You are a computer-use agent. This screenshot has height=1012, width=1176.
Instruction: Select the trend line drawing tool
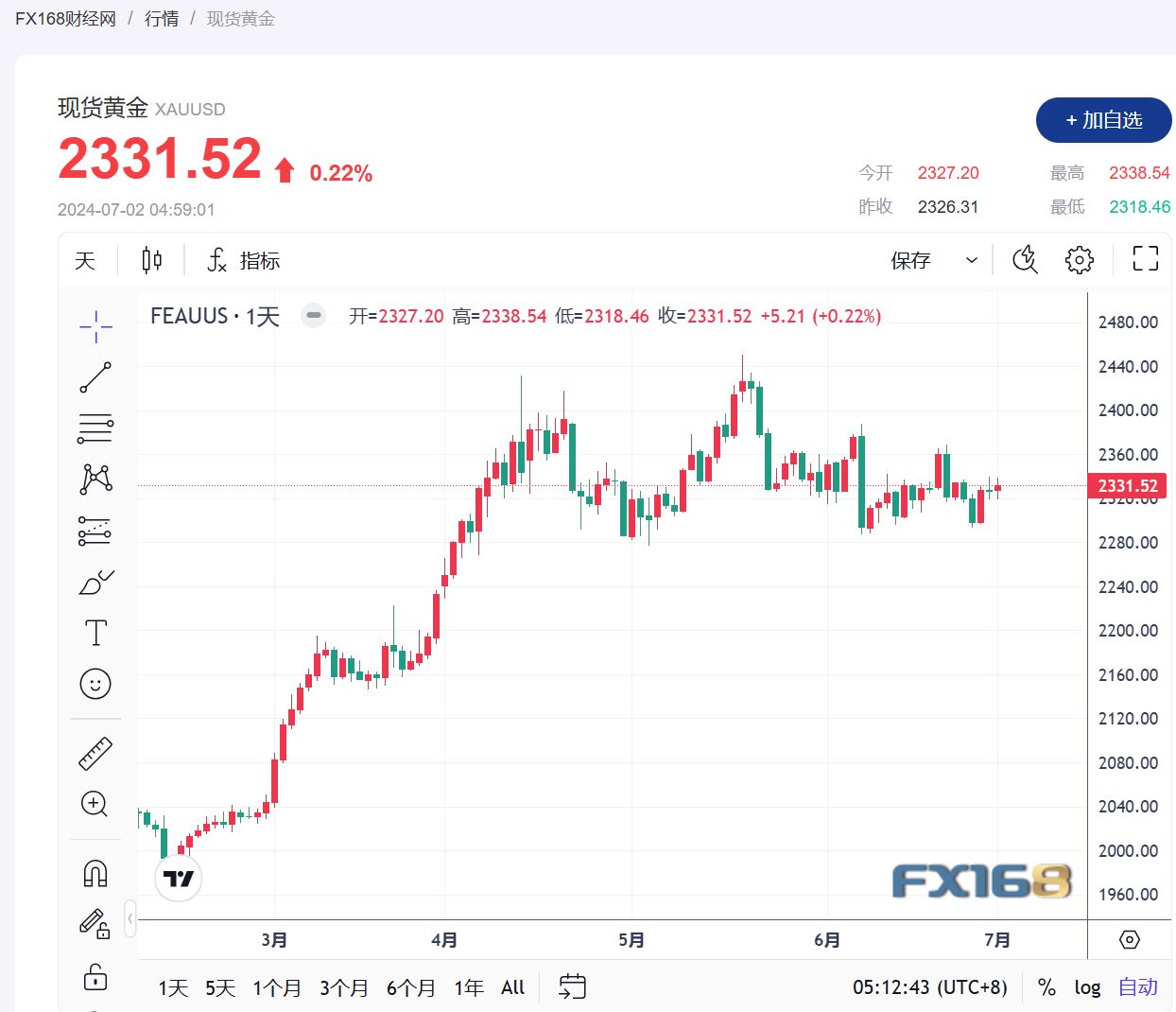[x=95, y=376]
